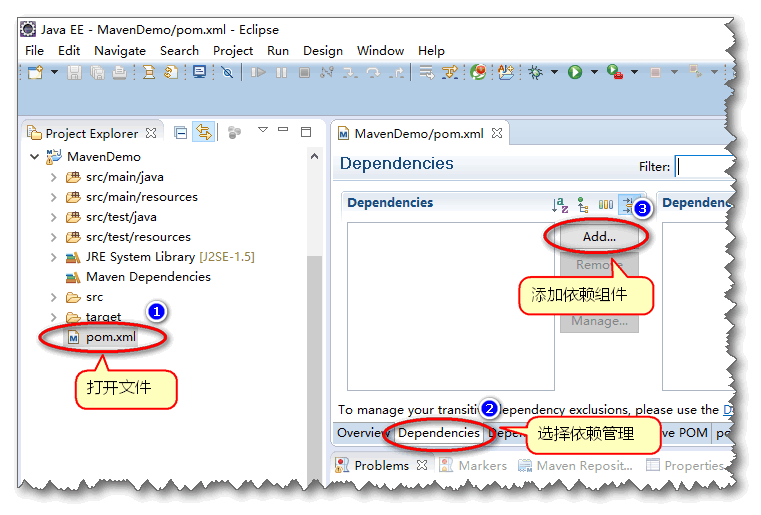Screen dimensions: 761x515
Task: Open the Run menu
Action: (278, 51)
